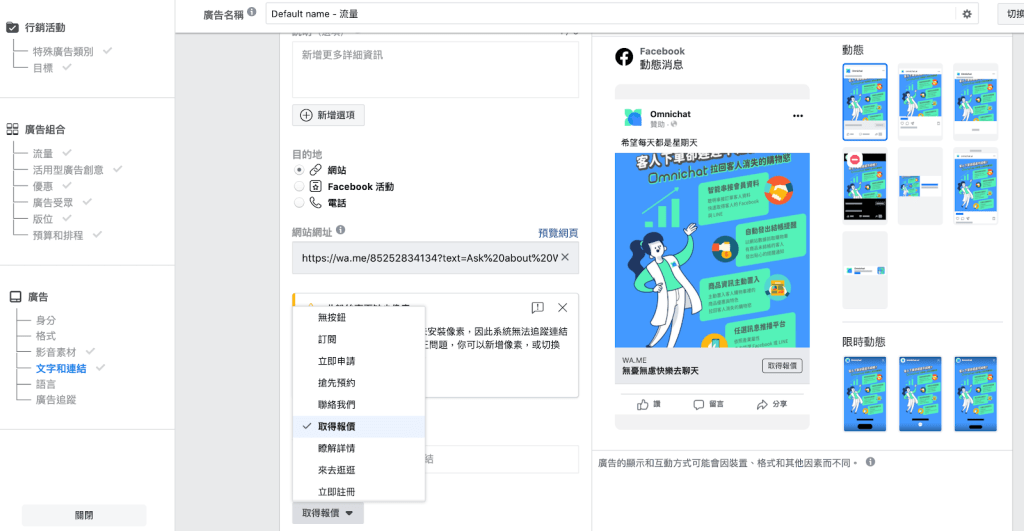Select the 網站 destination radio button
The image size is (1024, 531).
click(299, 171)
